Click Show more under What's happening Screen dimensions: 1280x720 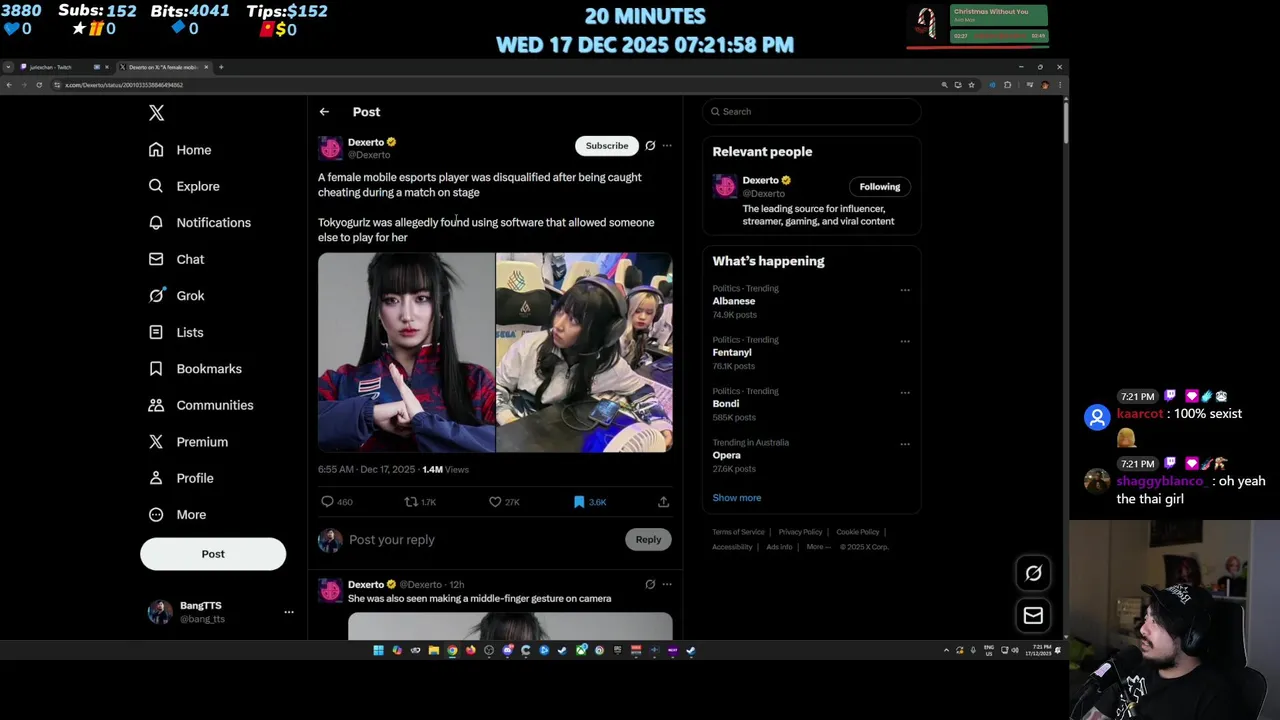coord(737,498)
